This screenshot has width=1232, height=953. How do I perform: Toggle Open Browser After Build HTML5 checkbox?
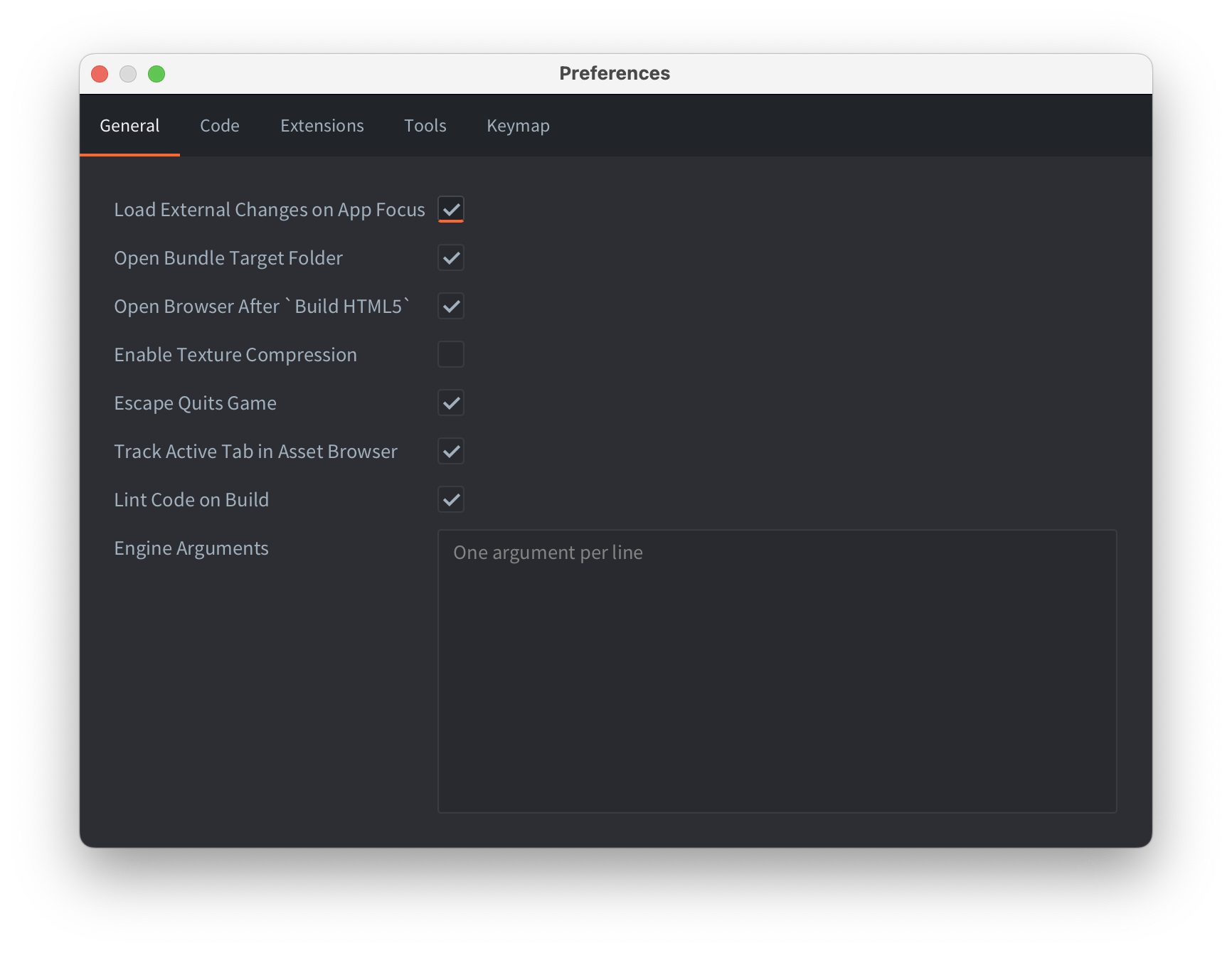point(451,307)
